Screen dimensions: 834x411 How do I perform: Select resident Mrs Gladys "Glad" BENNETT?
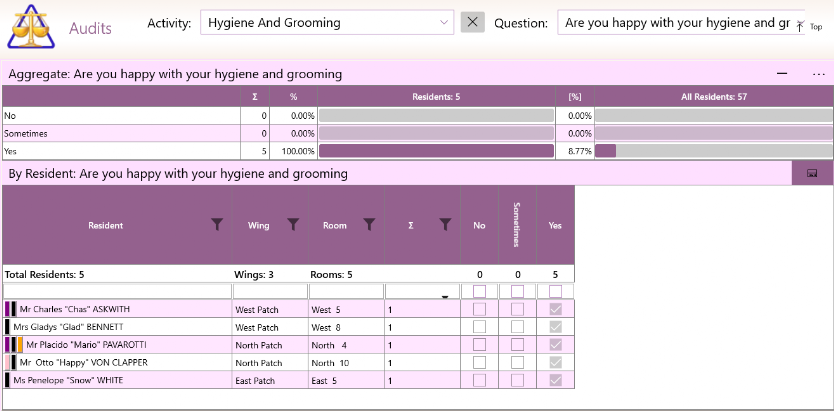tap(68, 326)
